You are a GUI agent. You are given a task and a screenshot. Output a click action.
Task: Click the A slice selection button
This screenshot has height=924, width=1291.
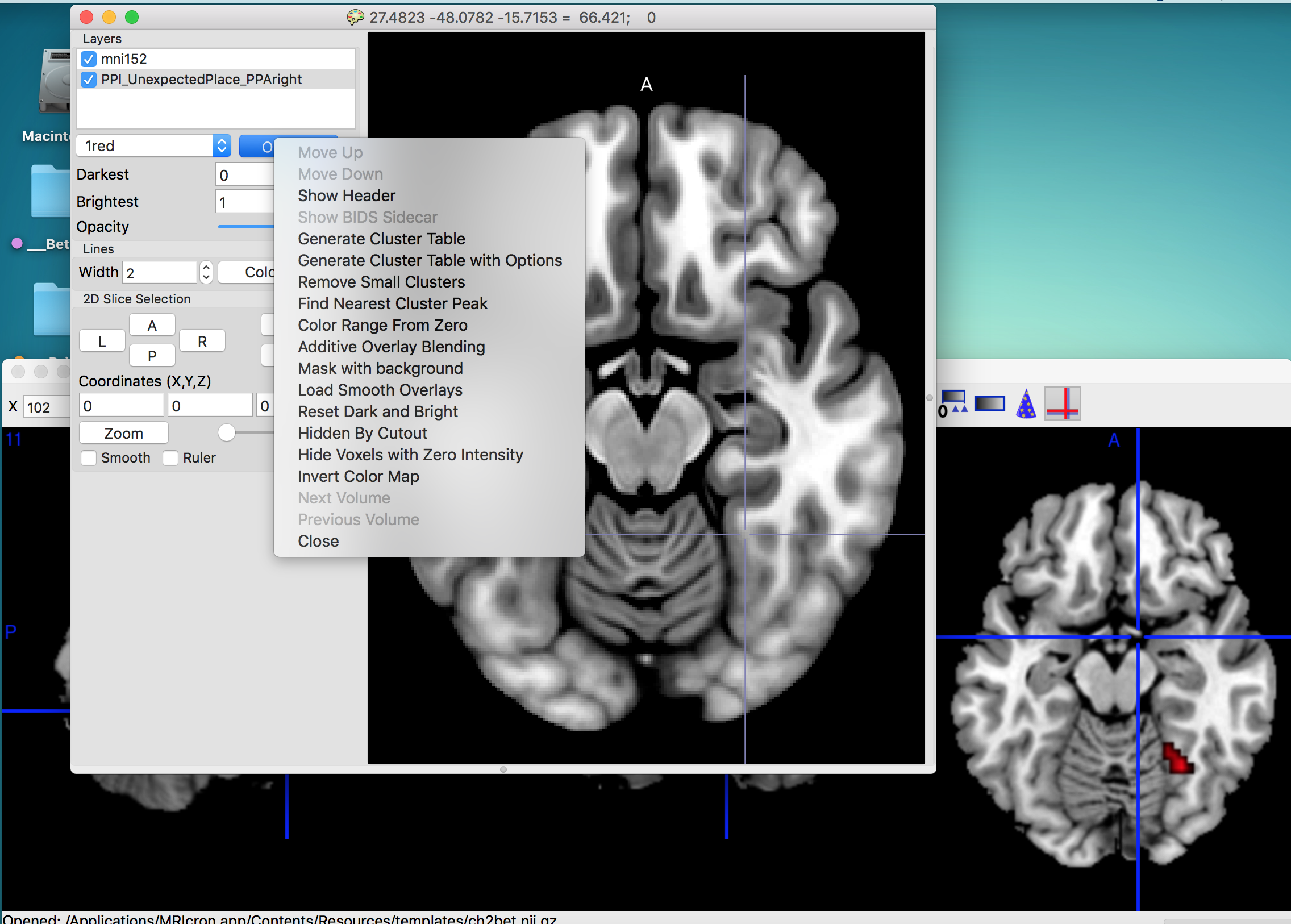tap(152, 326)
